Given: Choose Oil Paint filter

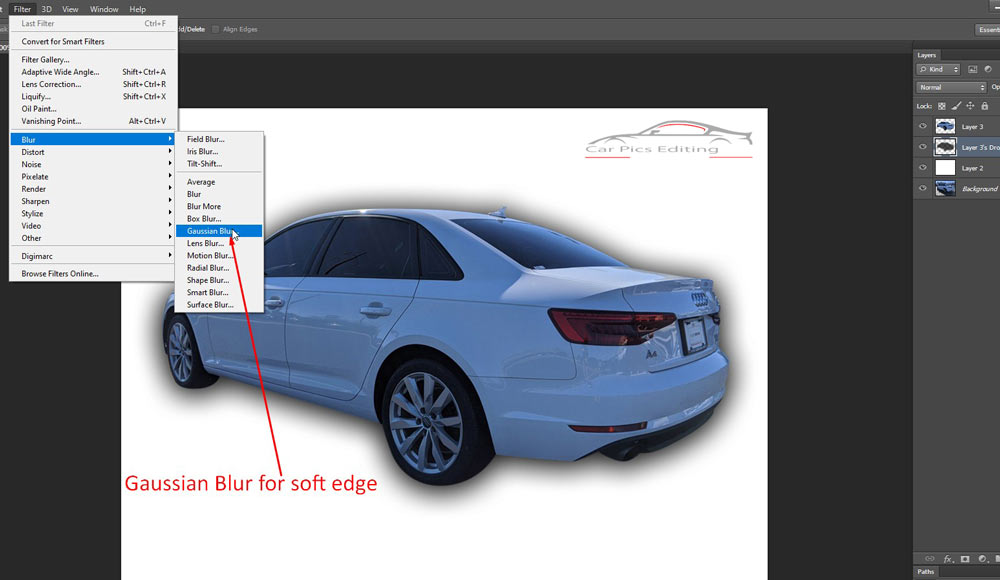Looking at the screenshot, I should coord(92,108).
